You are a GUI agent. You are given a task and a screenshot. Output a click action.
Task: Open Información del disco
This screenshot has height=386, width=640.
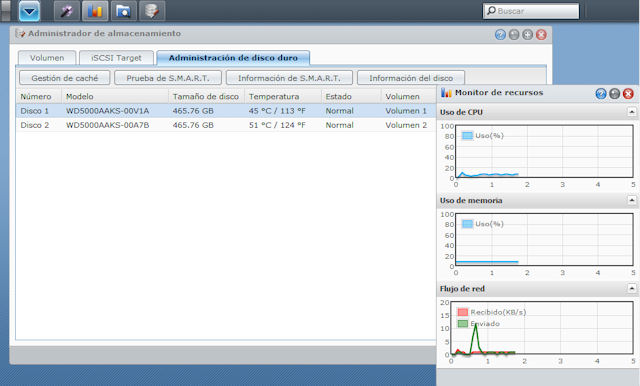tap(411, 78)
